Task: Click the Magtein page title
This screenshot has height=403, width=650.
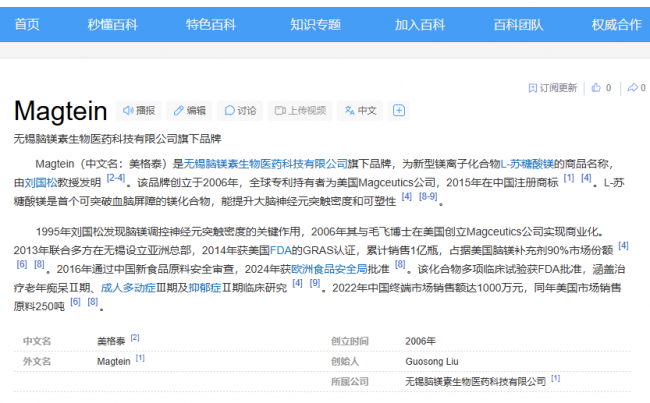Action: [x=61, y=111]
